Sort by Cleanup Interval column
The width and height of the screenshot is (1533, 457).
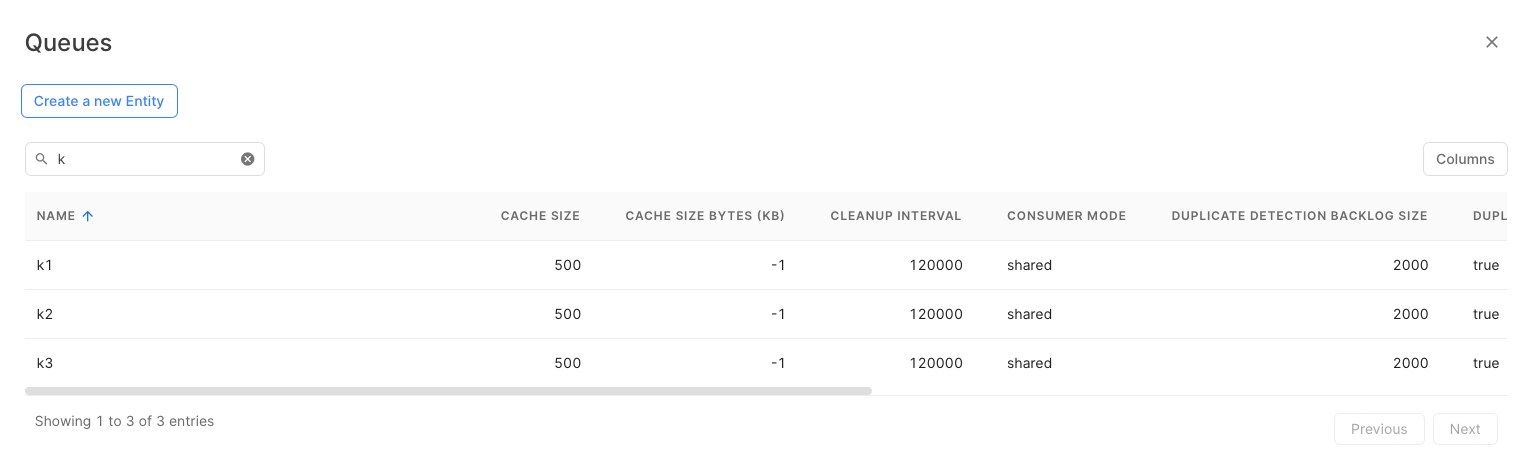coord(895,216)
